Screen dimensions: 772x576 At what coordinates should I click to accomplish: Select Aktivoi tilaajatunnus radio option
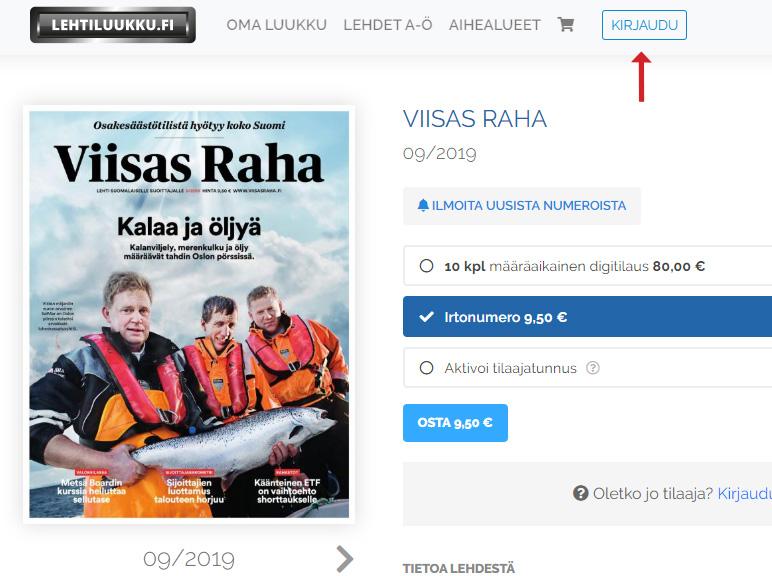pos(426,368)
